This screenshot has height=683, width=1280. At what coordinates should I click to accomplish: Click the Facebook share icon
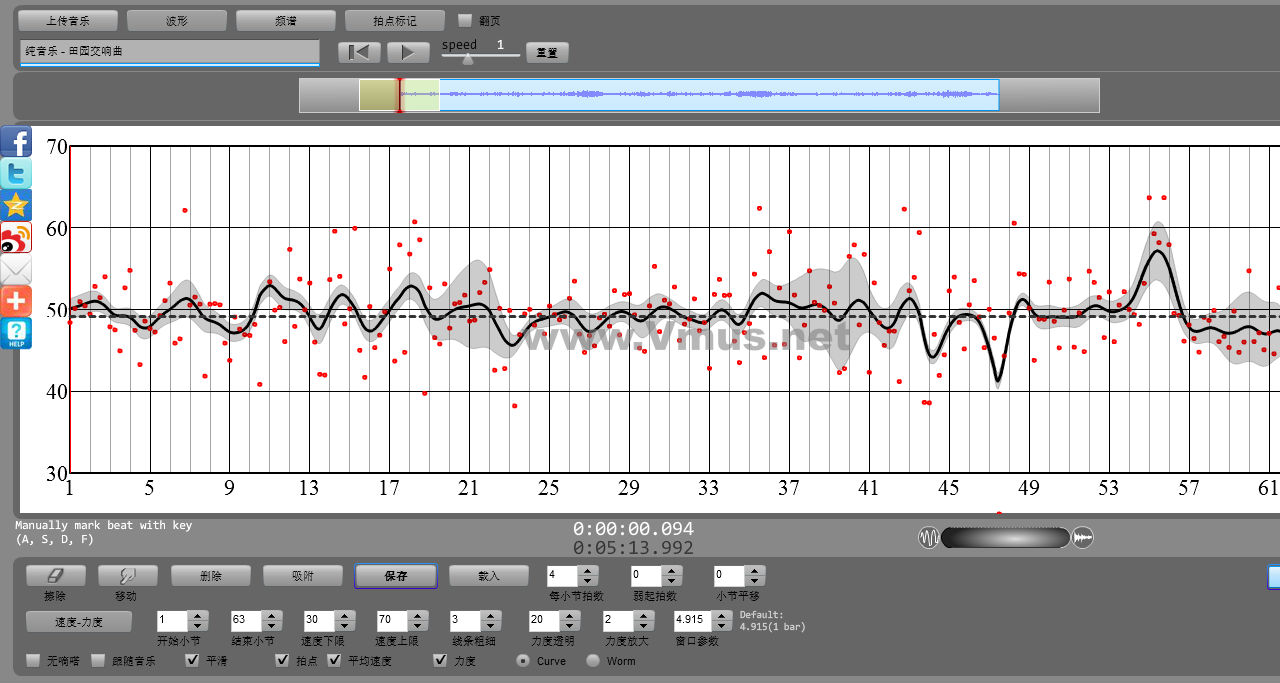(x=16, y=142)
